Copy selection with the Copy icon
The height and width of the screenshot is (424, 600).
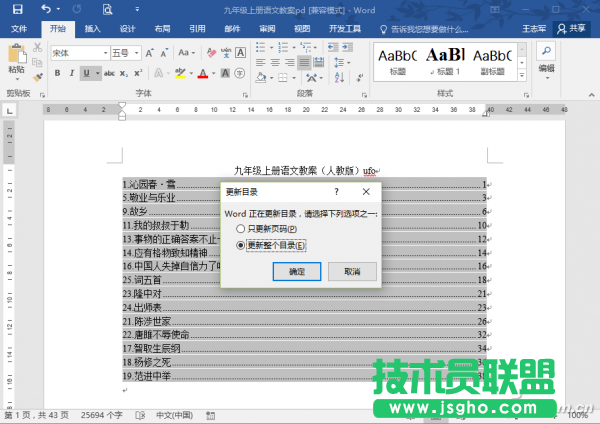37,62
